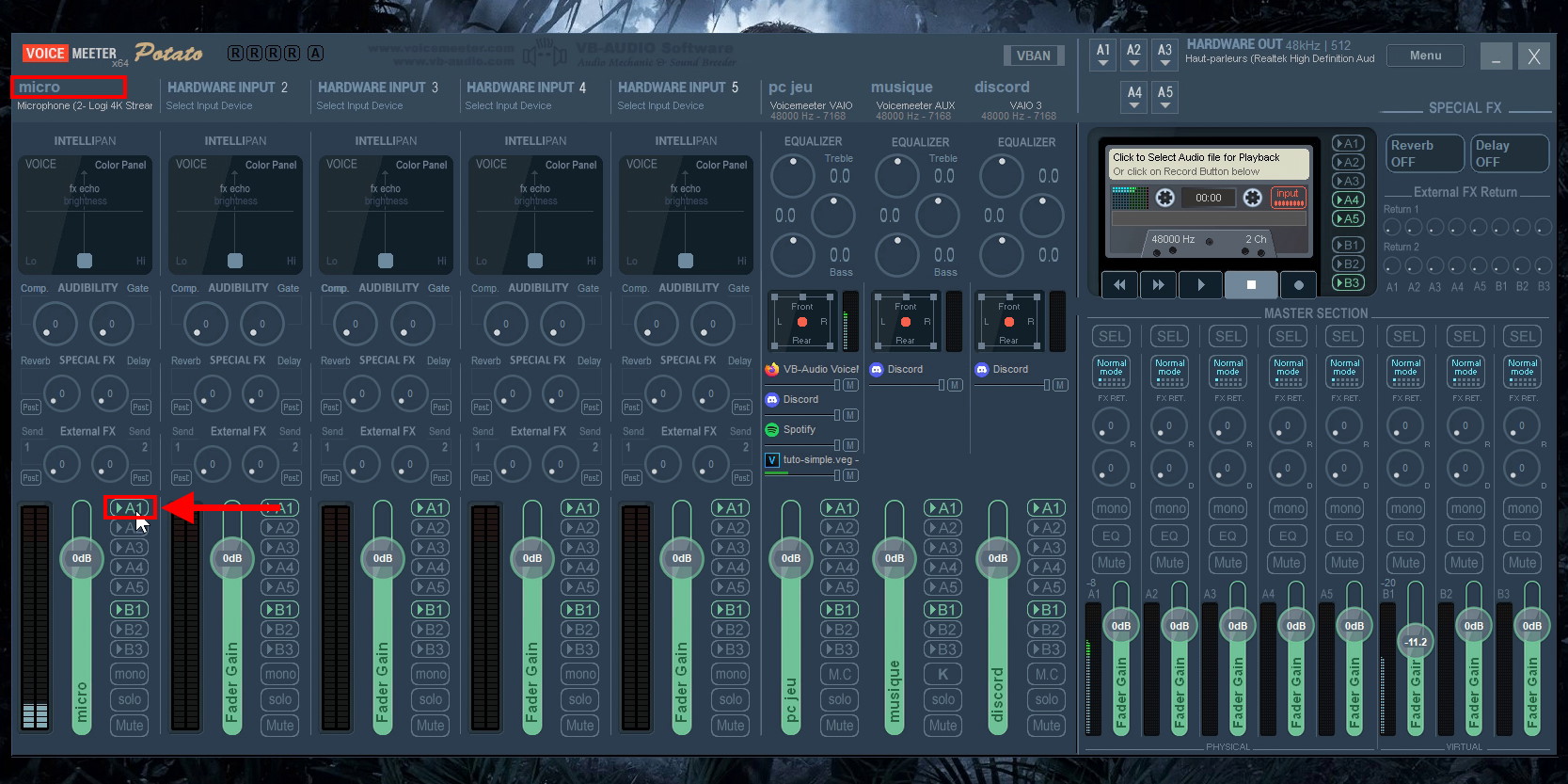Click the Spotify app icon in pc jeu
The width and height of the screenshot is (1568, 784).
pos(772,429)
